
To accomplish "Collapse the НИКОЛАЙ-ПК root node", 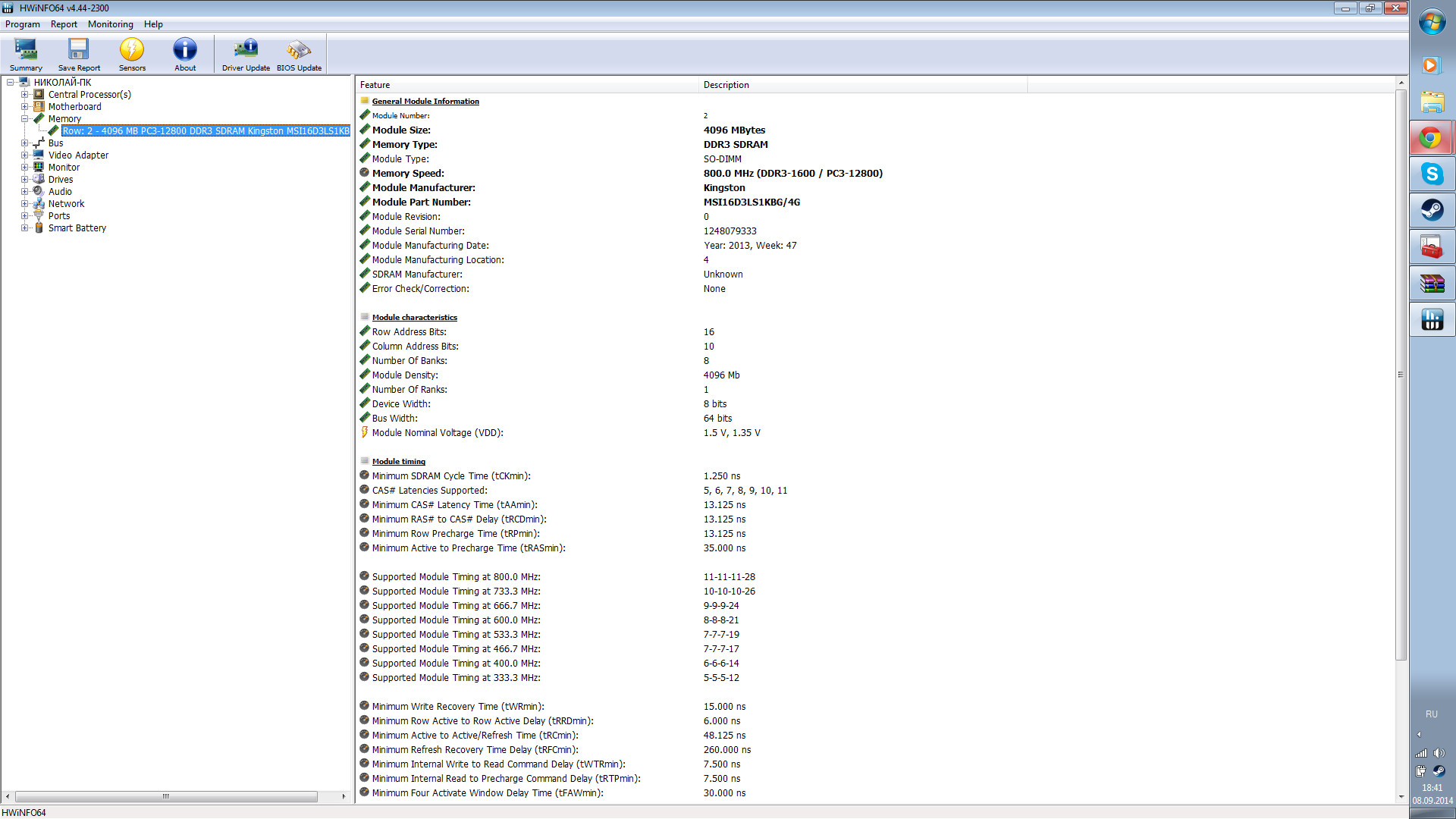I will 10,83.
